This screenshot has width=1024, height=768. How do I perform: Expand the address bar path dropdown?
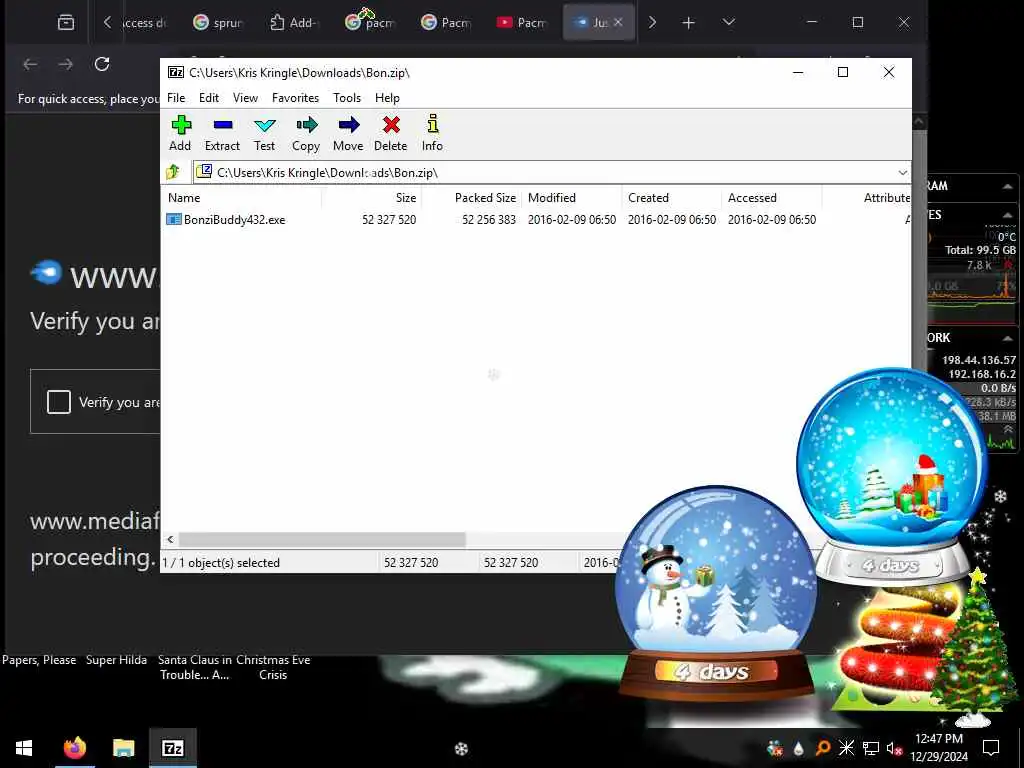903,172
